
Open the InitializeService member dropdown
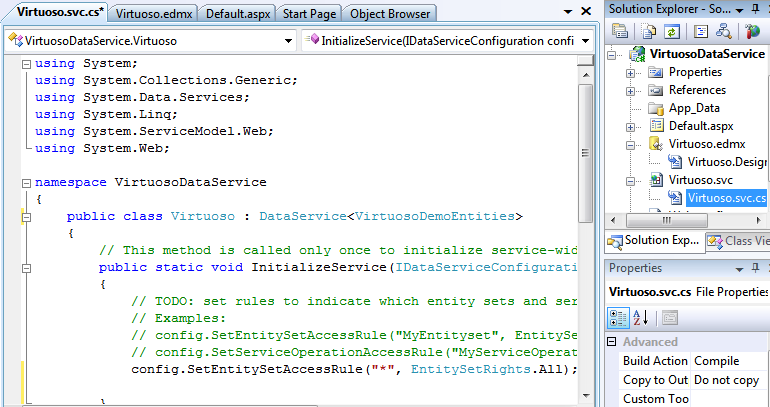[450, 41]
